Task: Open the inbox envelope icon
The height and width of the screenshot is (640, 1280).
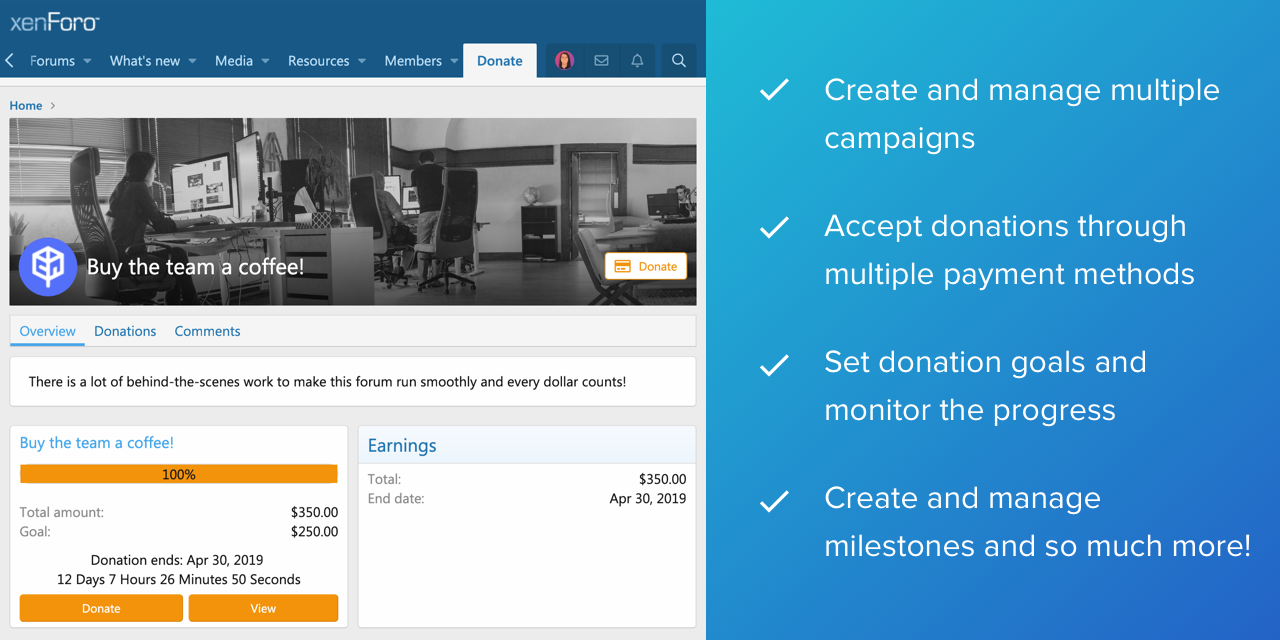Action: tap(601, 61)
